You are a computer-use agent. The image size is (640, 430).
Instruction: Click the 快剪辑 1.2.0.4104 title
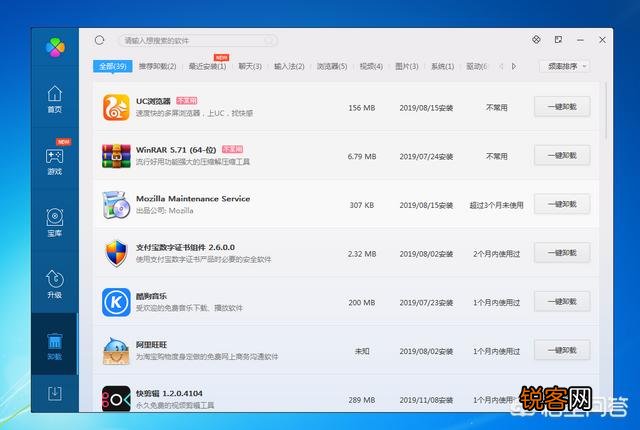click(x=169, y=393)
